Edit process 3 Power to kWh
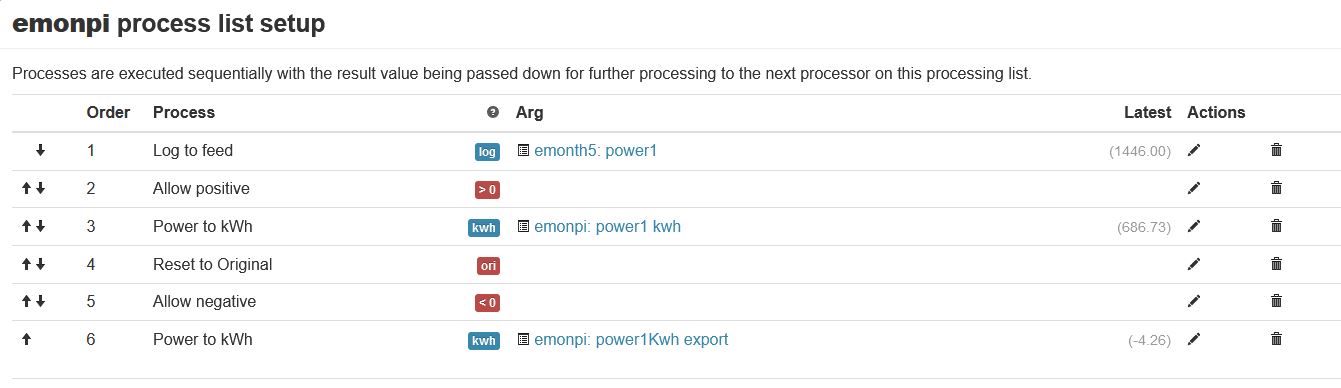 pyautogui.click(x=1193, y=226)
